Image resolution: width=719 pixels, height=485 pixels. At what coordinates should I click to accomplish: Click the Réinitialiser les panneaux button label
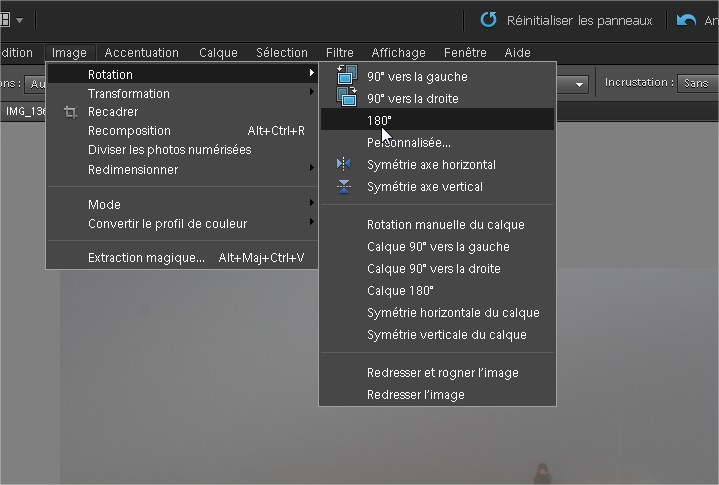(x=579, y=20)
